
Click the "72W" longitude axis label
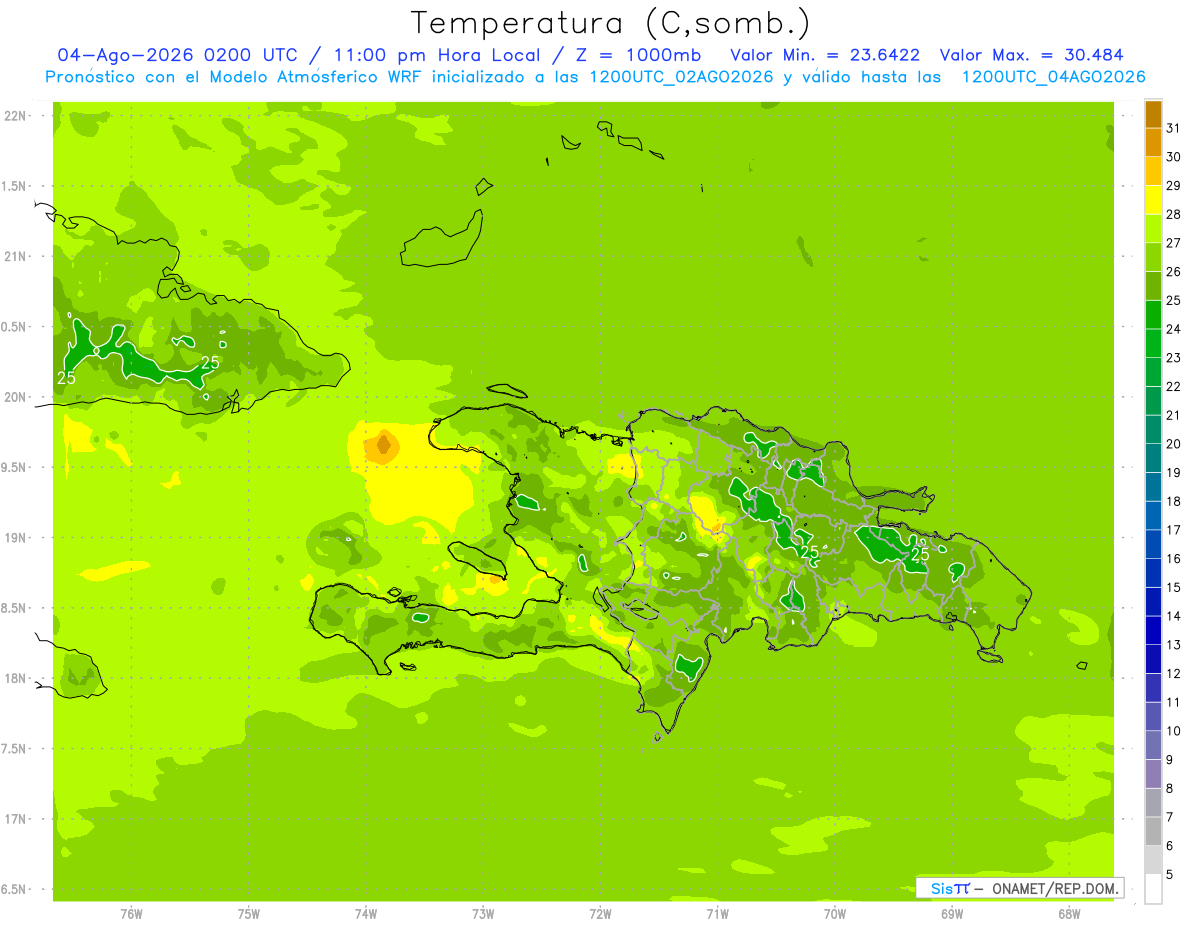click(x=600, y=914)
